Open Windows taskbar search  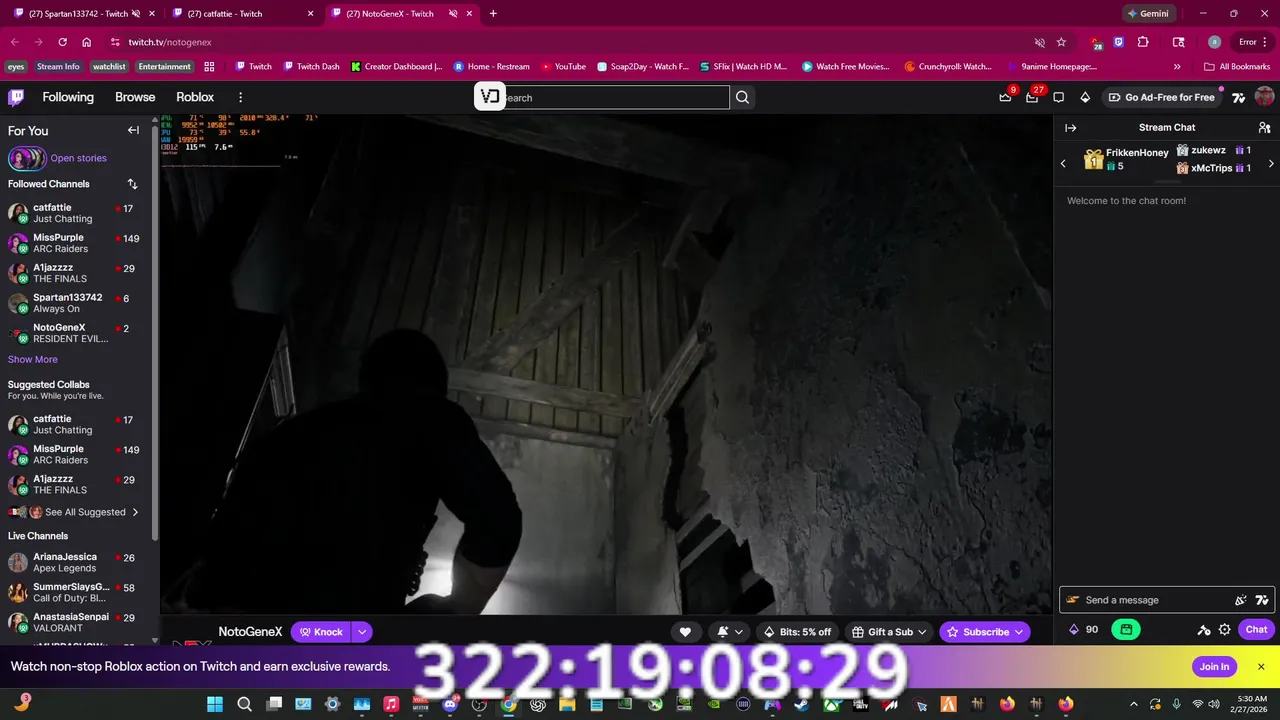pos(244,704)
